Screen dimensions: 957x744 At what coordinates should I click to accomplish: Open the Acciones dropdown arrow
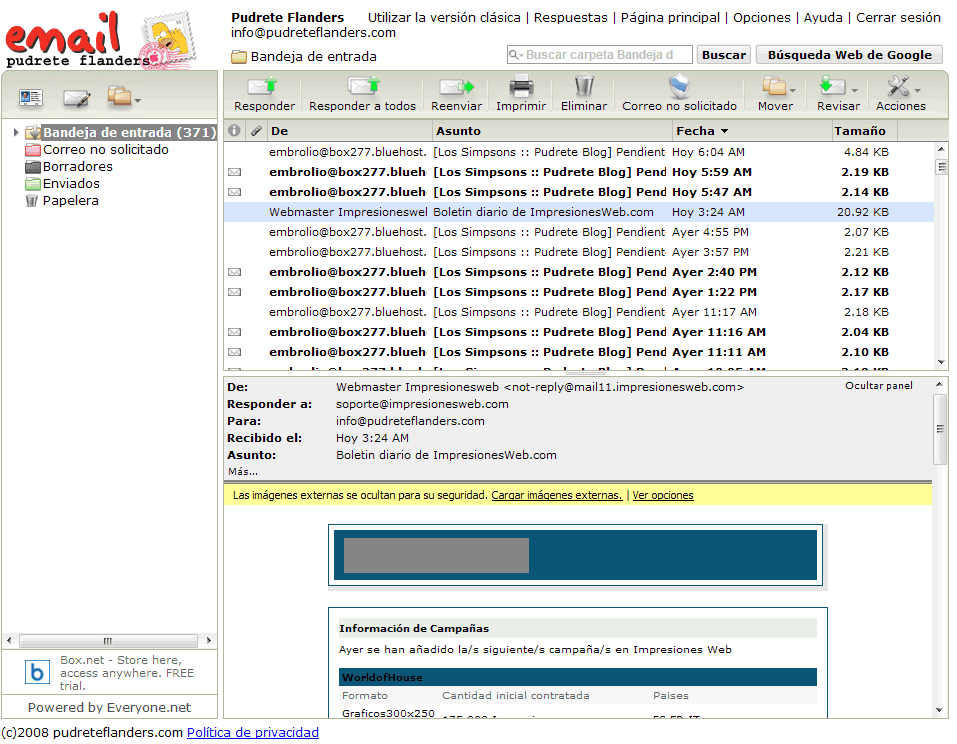[x=917, y=91]
